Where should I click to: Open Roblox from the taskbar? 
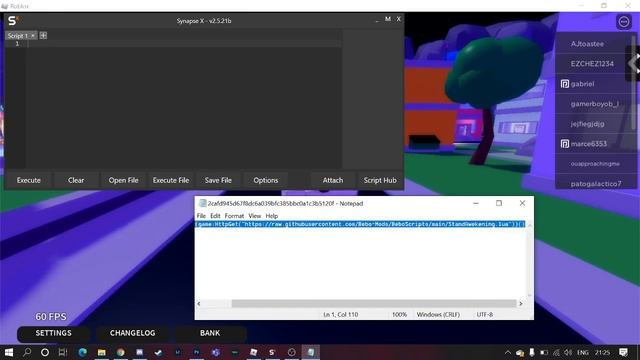coord(253,352)
